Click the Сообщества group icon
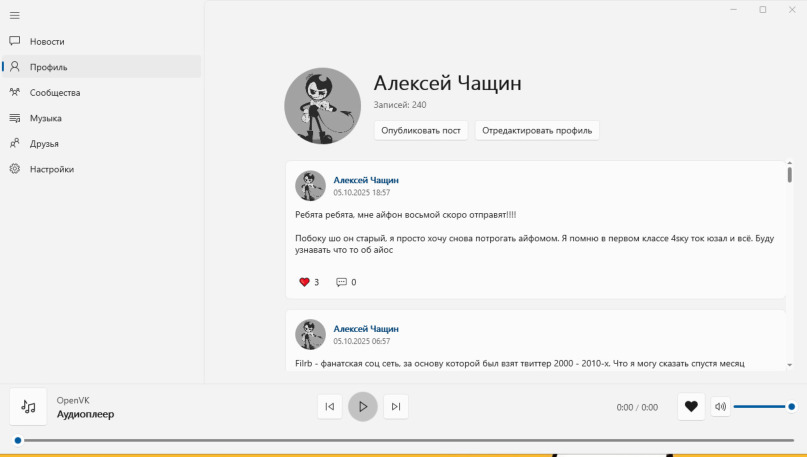 pyautogui.click(x=15, y=92)
